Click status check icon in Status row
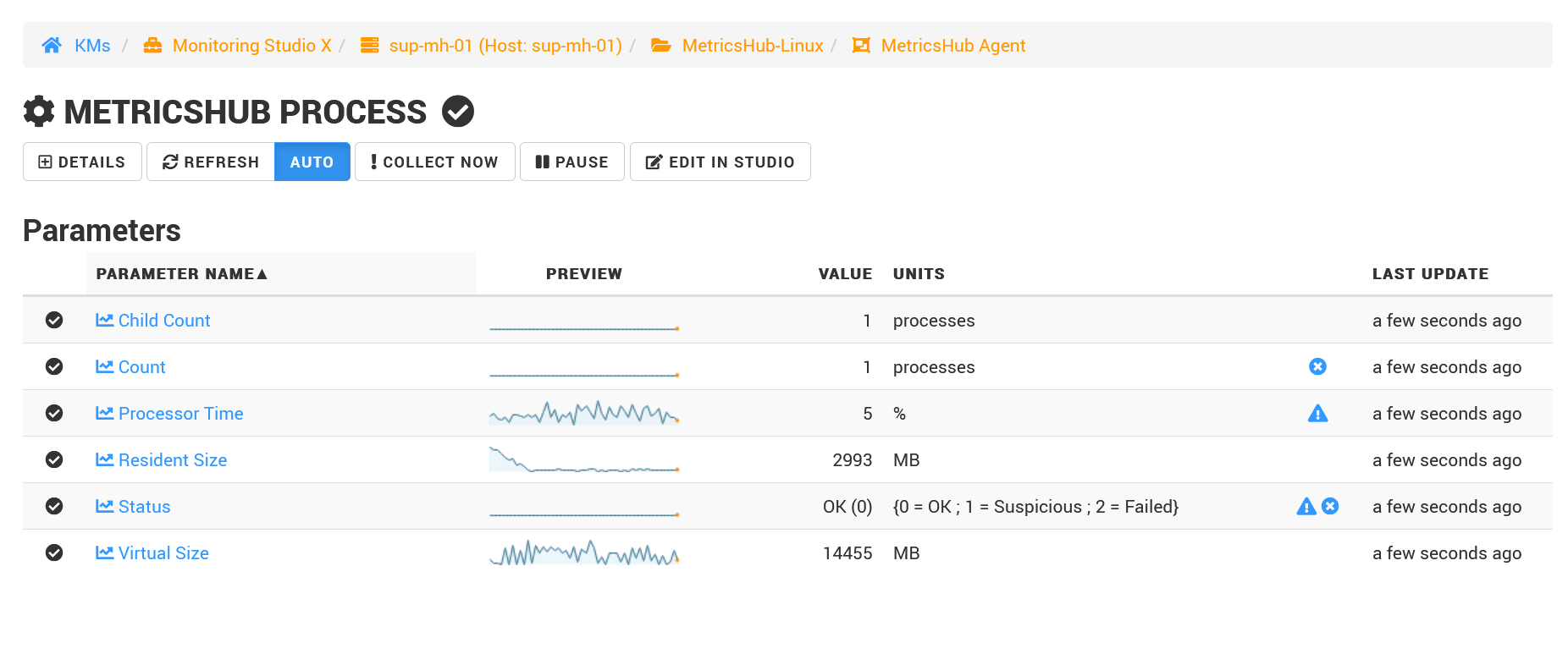The height and width of the screenshot is (665, 1568). tap(54, 506)
